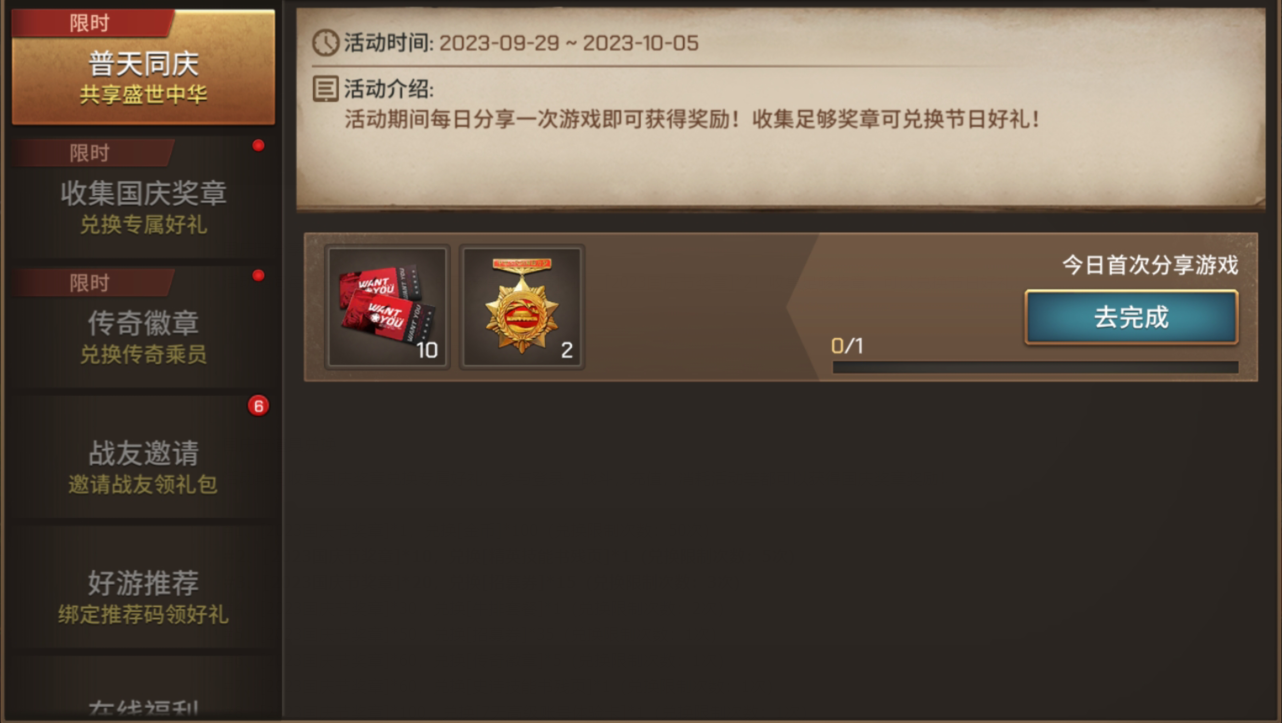Viewport: 1282px width, 723px height.
Task: Click the 限时 ribbon label on 普天同庆
Action: [91, 23]
